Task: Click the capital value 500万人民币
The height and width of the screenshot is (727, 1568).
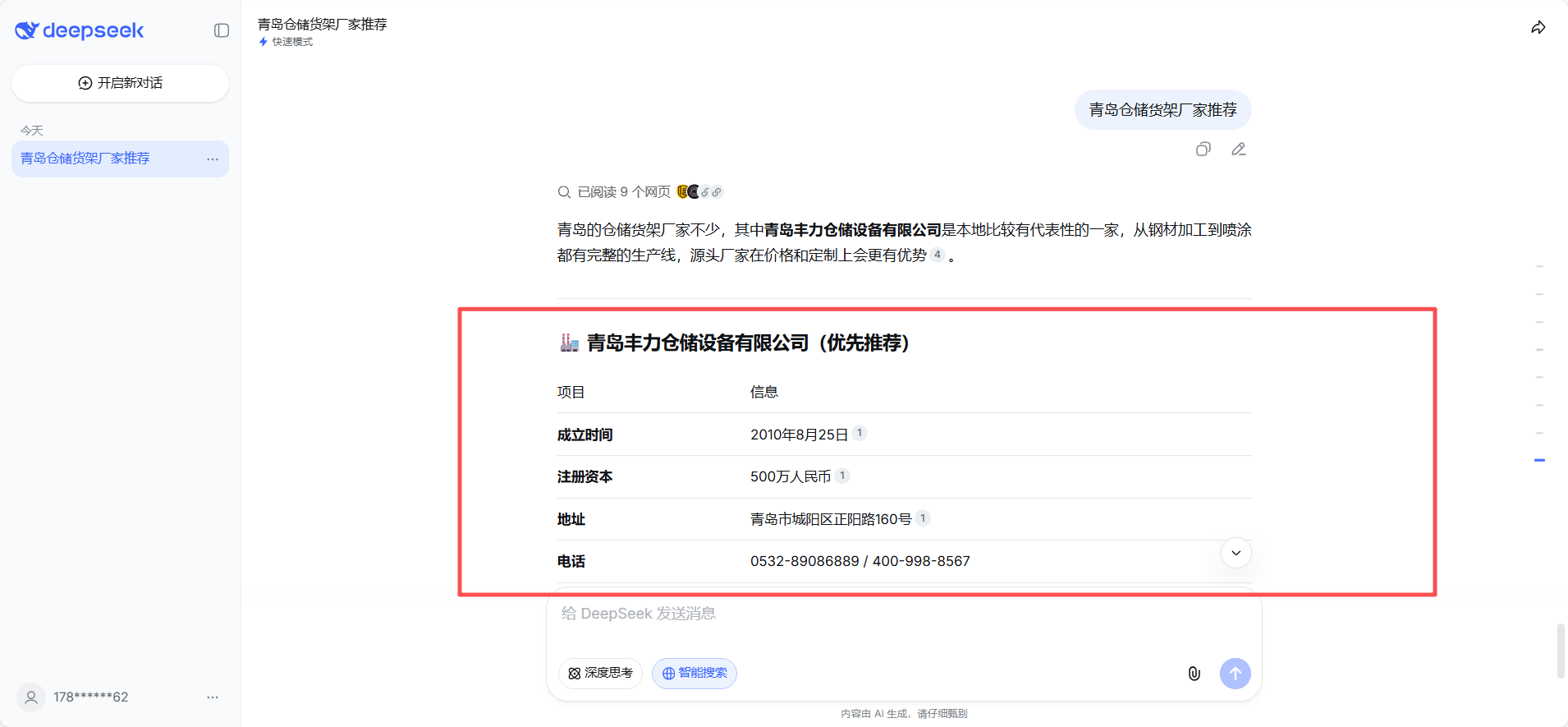Action: pos(791,476)
